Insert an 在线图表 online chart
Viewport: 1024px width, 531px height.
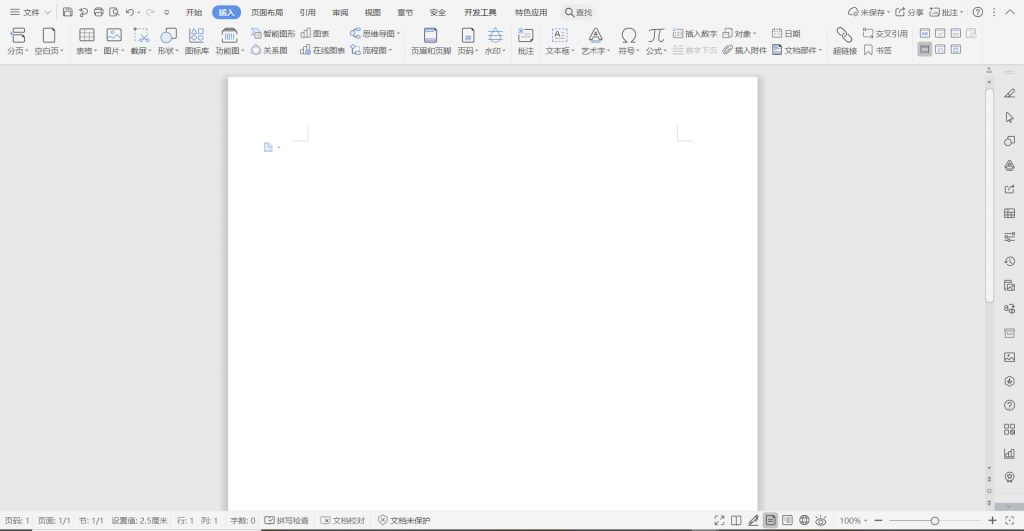(x=322, y=50)
